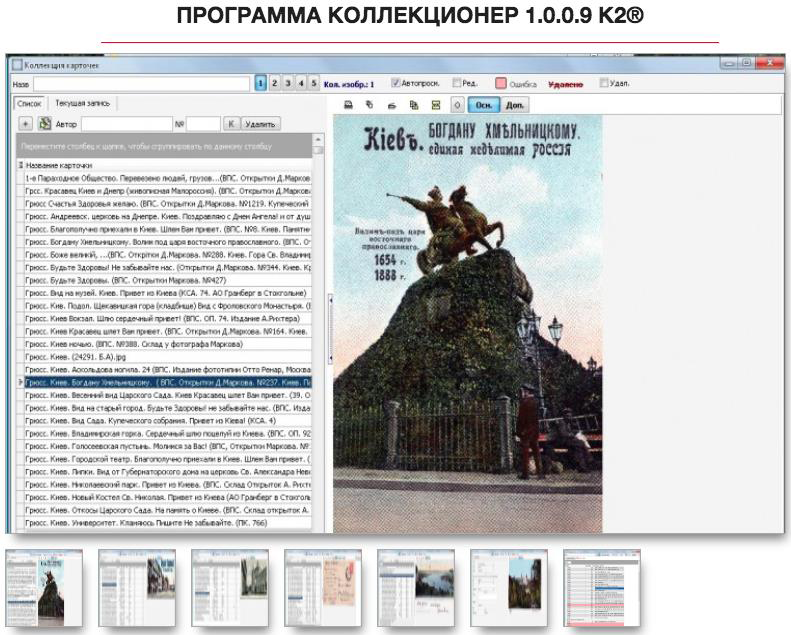Open the Текущая запись tab
The width and height of the screenshot is (791, 635).
coord(82,103)
